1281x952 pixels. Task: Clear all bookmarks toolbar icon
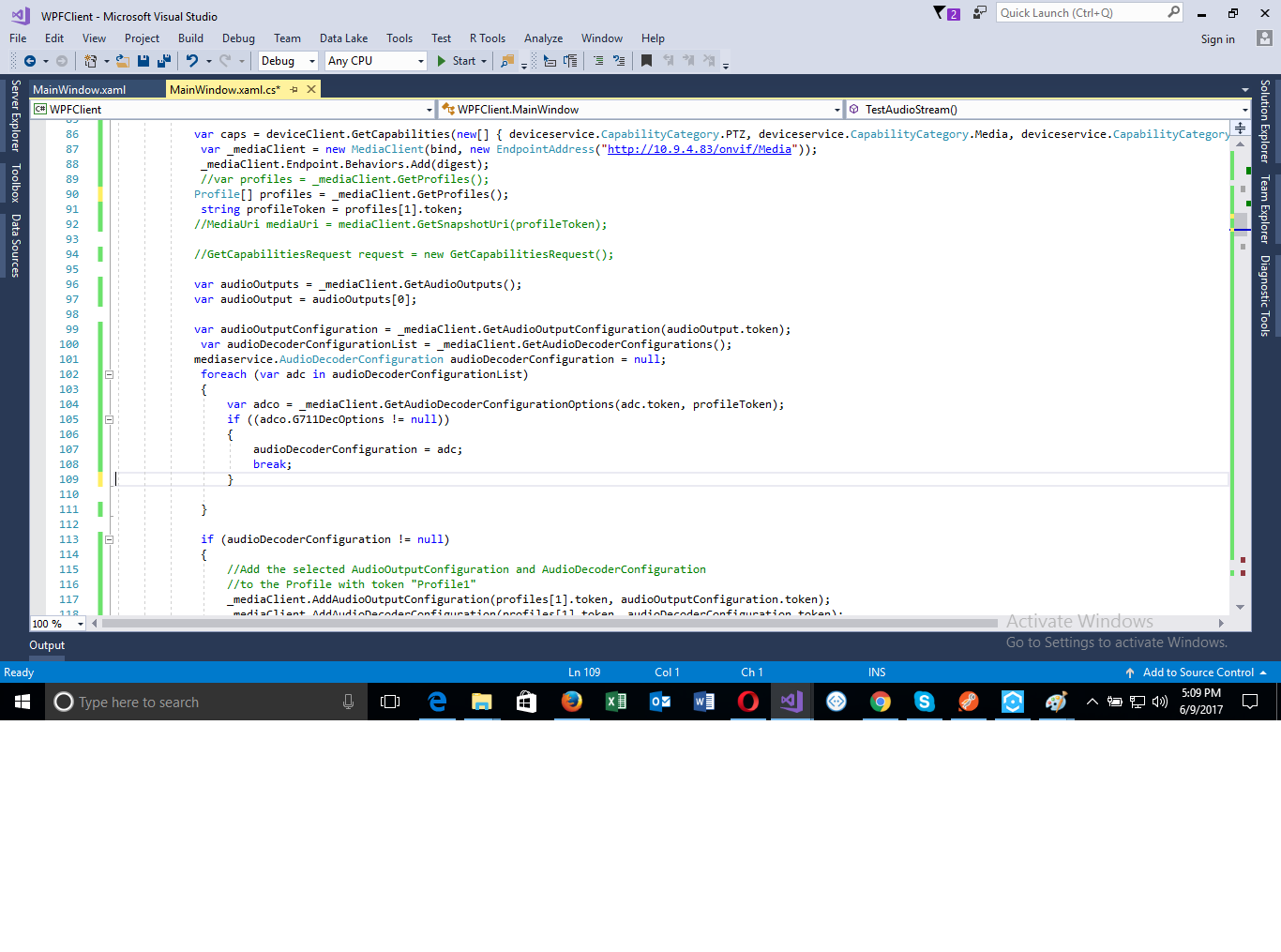710,61
